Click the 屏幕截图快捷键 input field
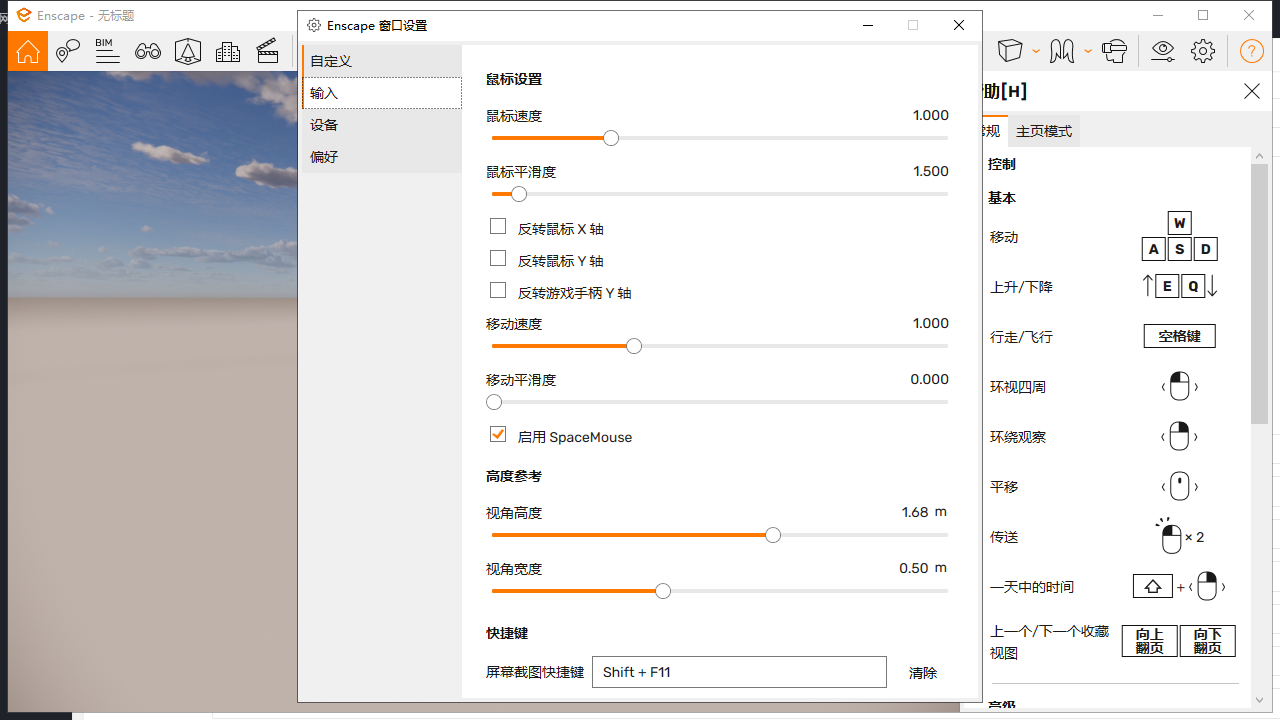 click(x=739, y=672)
